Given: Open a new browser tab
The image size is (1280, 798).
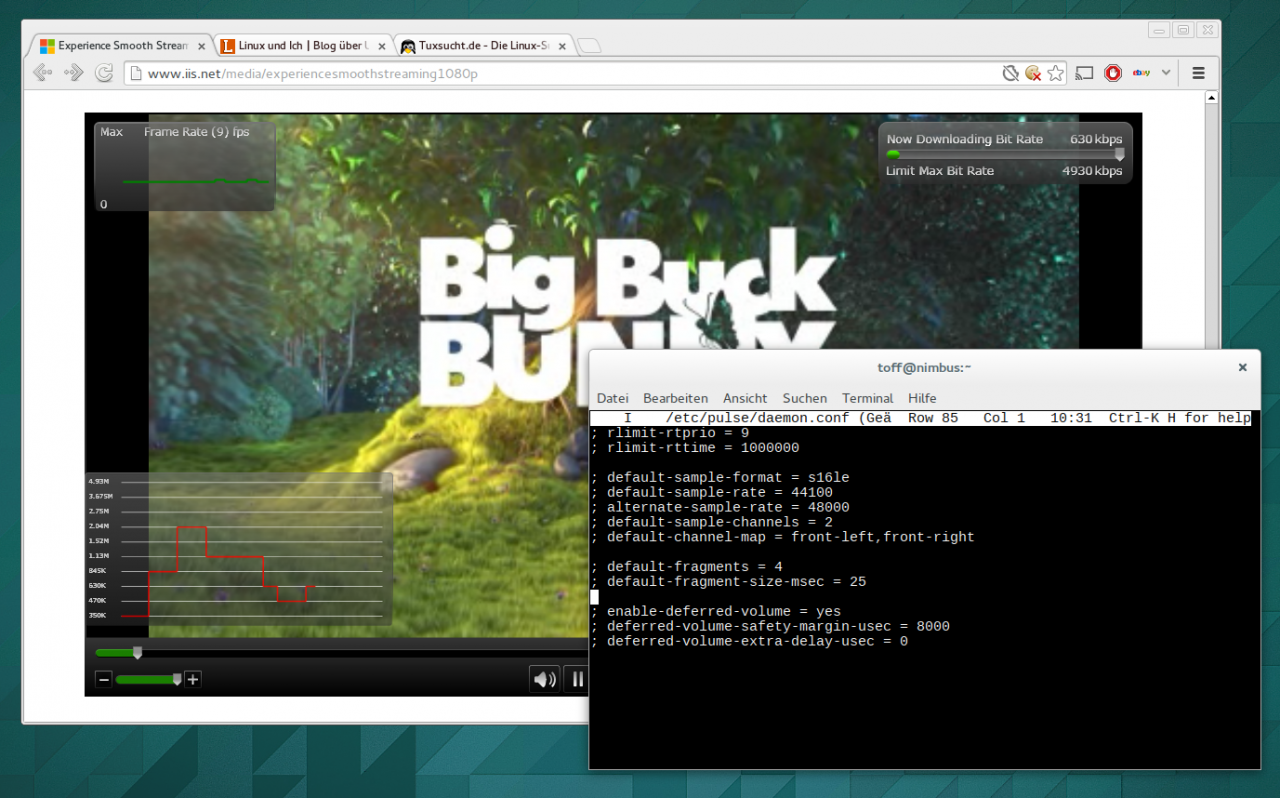Looking at the screenshot, I should tap(590, 46).
